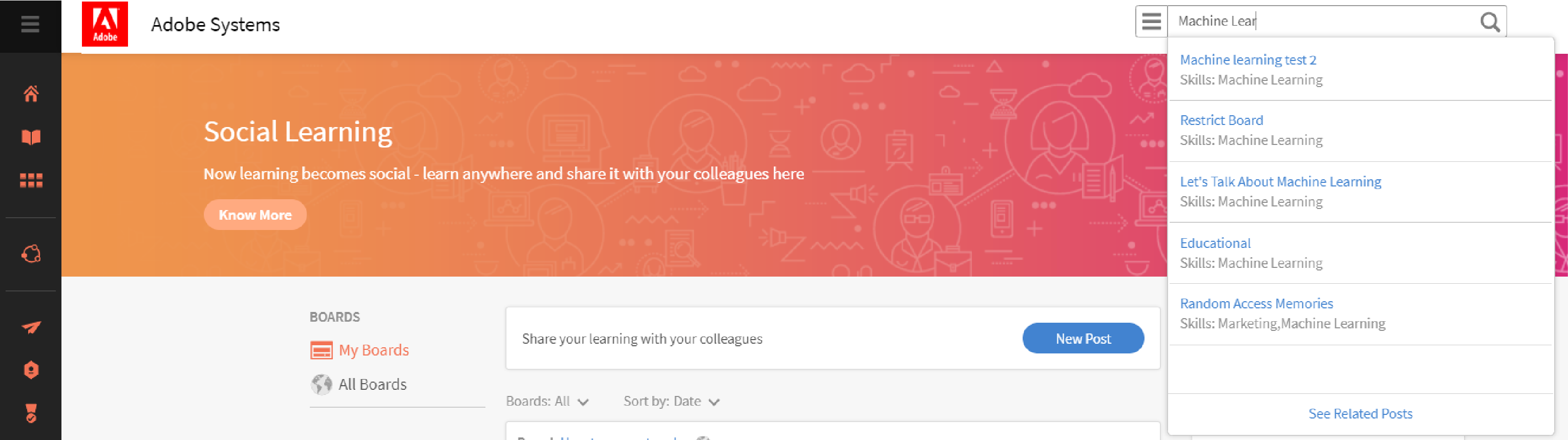Open the Social Learning sidebar icon

(31, 254)
